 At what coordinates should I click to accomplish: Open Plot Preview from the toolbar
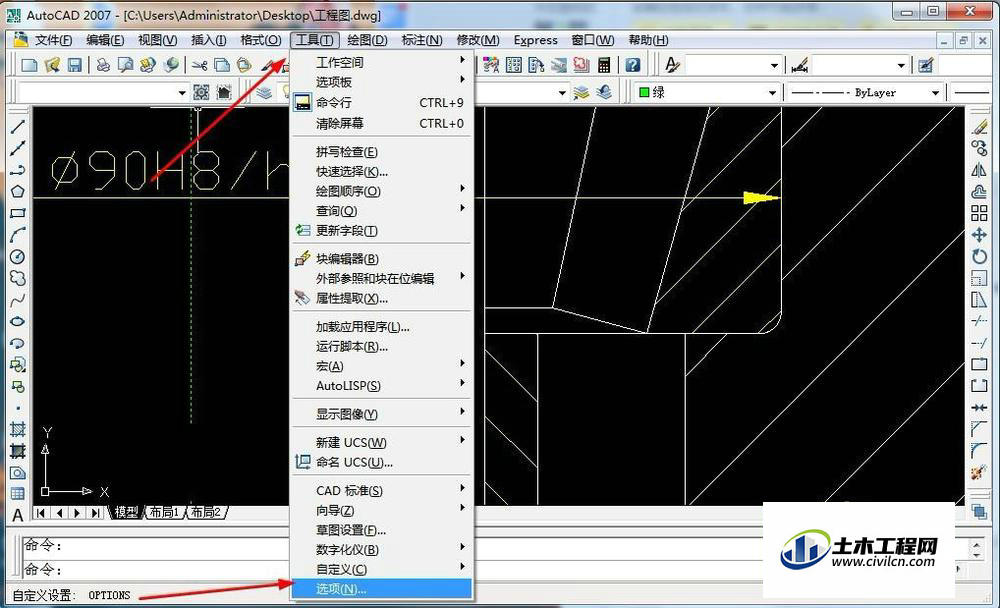[125, 64]
